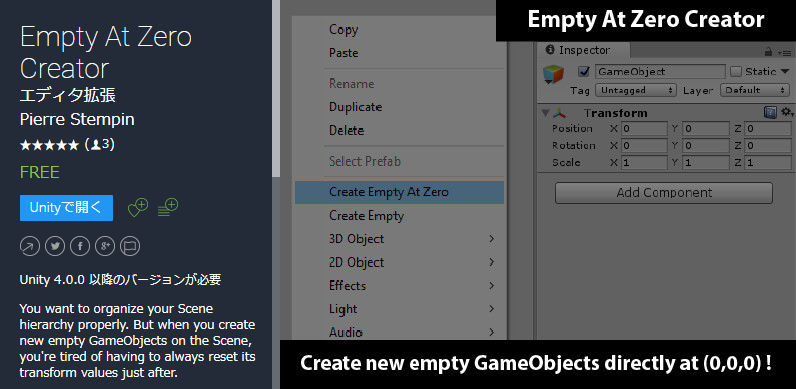Expand the Light submenu arrow
796x389 pixels.
coord(491,309)
